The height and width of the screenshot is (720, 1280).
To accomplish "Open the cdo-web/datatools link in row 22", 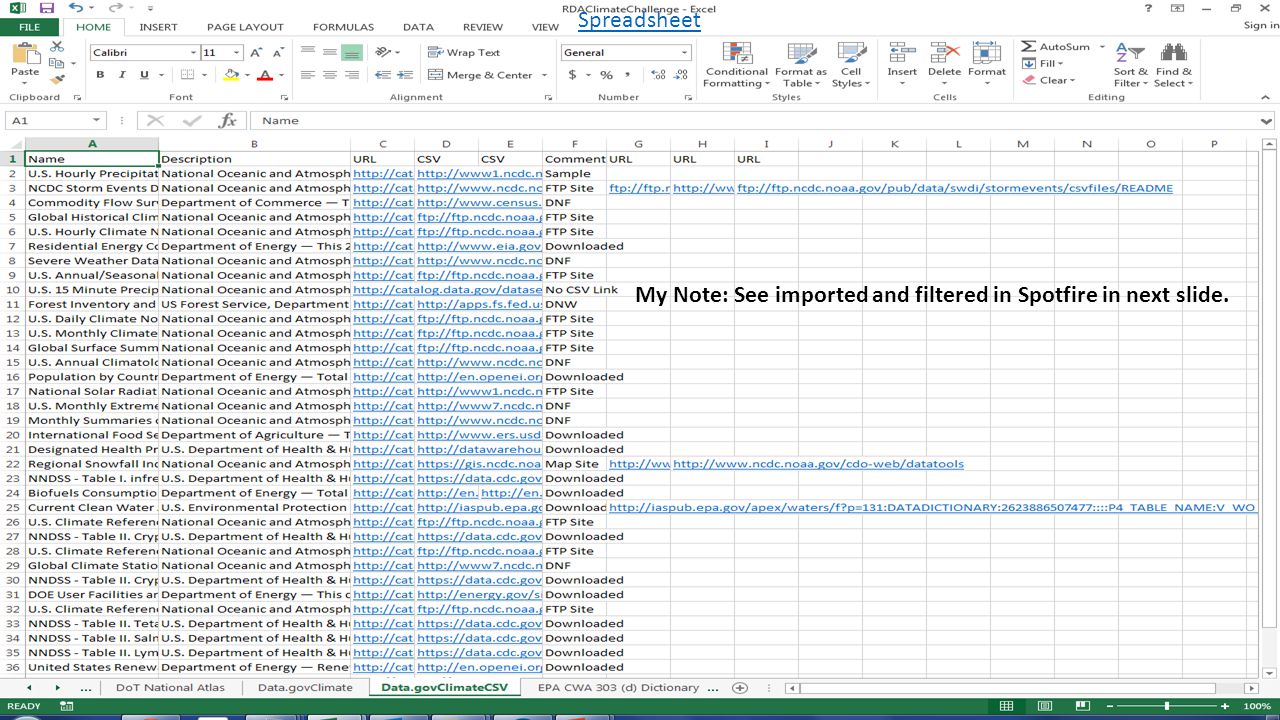I will pyautogui.click(x=818, y=464).
